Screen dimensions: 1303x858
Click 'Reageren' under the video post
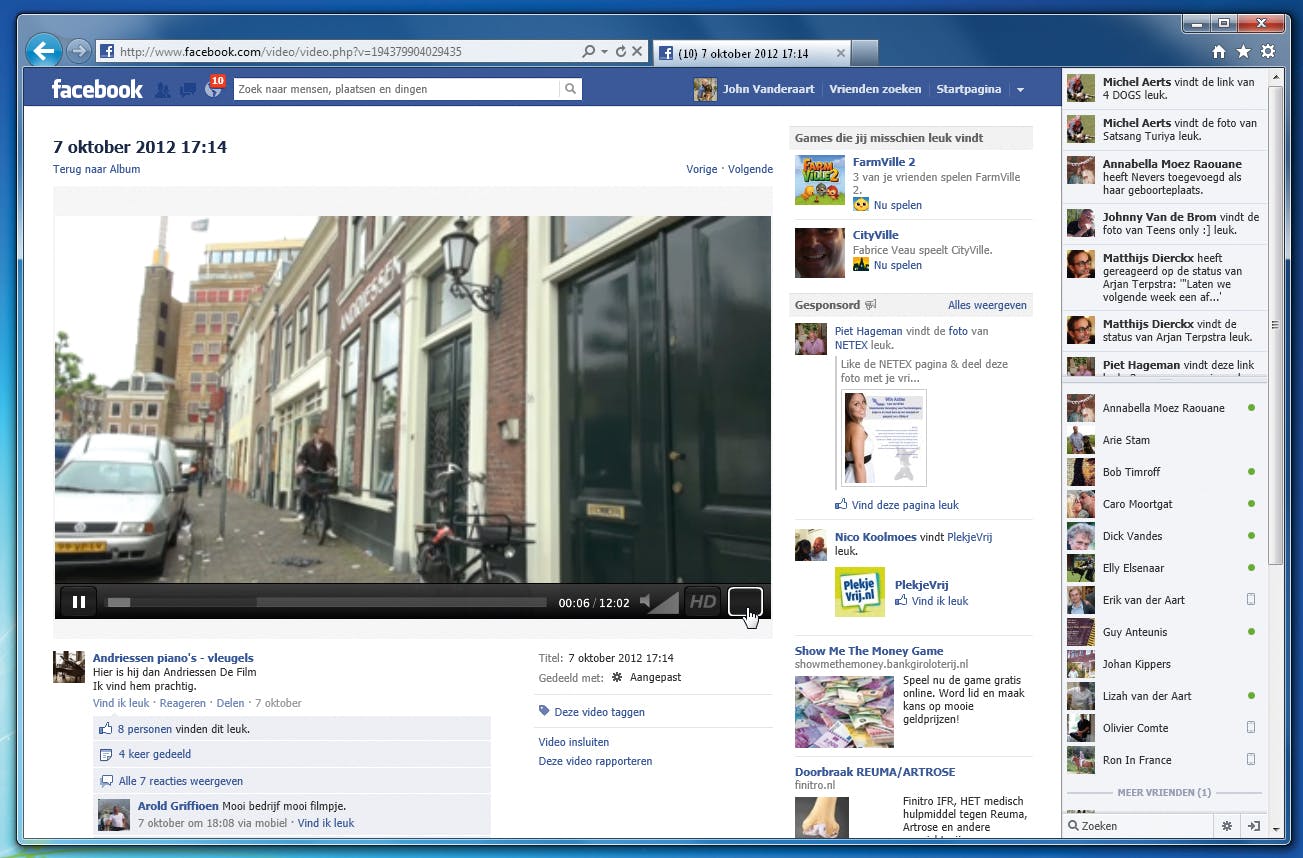pyautogui.click(x=183, y=703)
